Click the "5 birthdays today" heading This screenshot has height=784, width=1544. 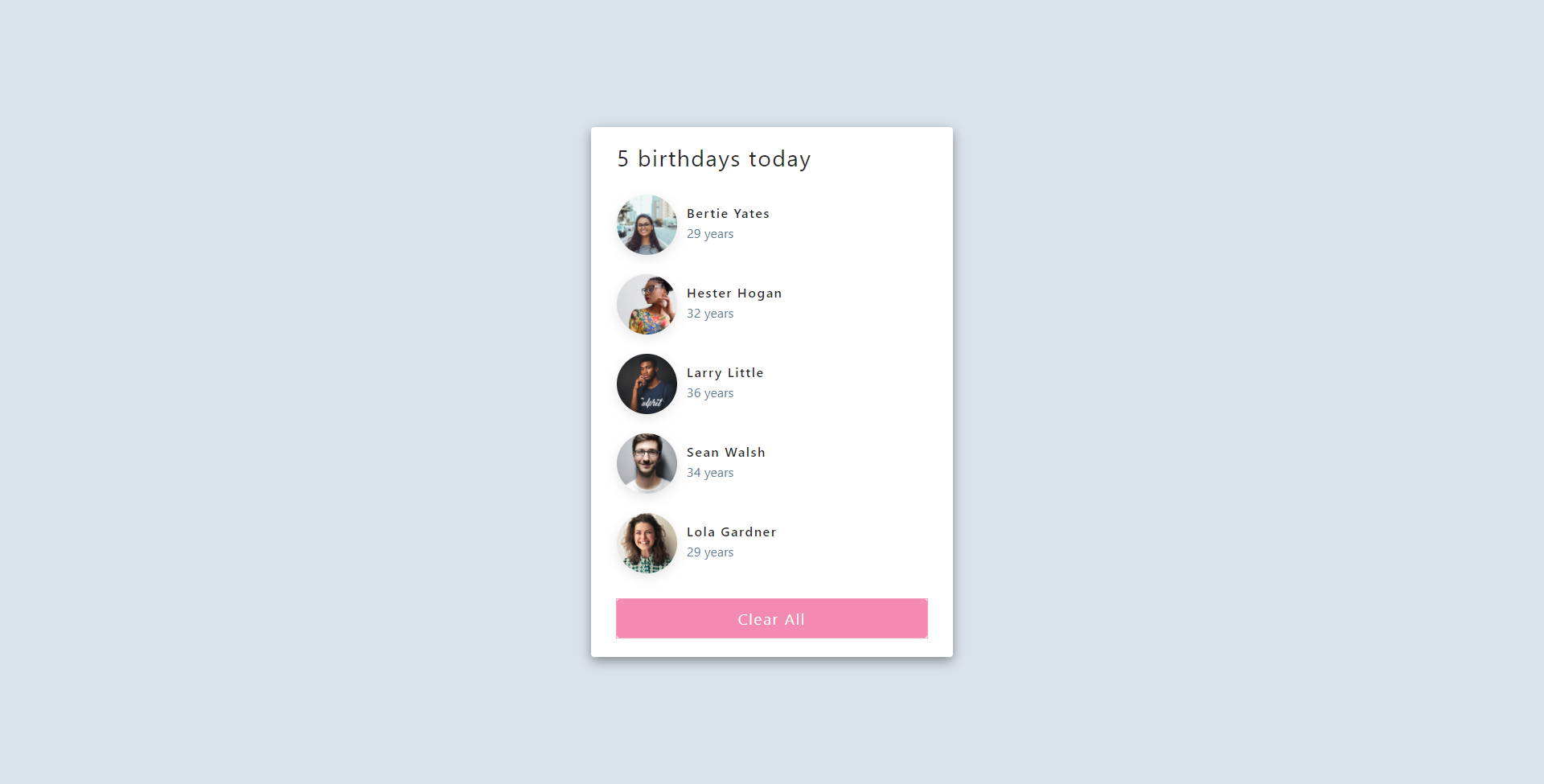pos(713,159)
